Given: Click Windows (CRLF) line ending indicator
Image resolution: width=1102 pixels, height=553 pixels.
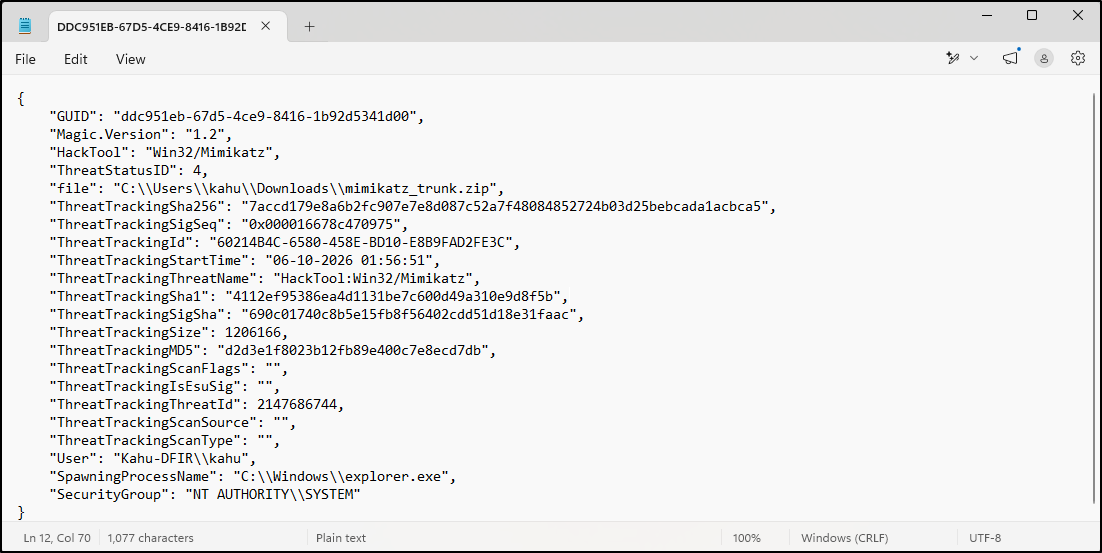Looking at the screenshot, I should point(844,538).
